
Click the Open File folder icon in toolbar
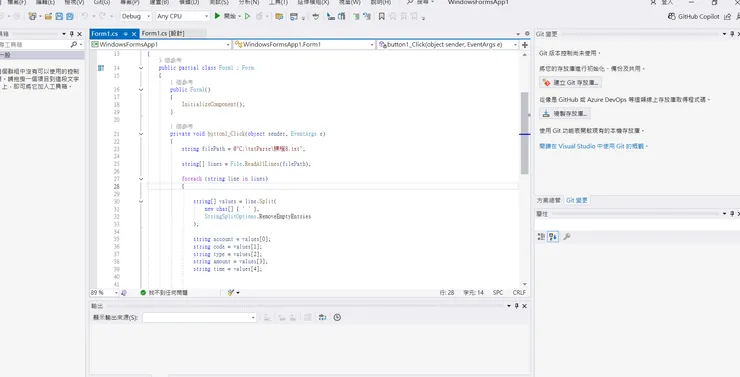48,16
